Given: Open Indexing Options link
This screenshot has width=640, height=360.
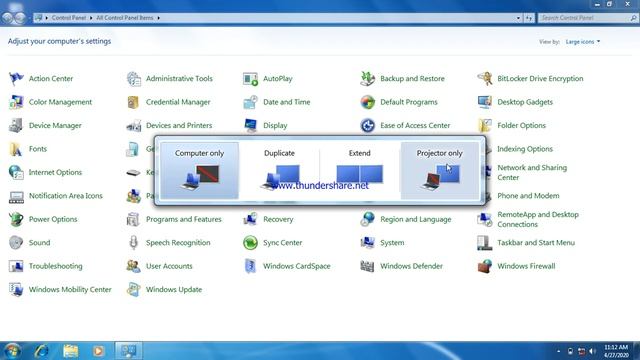Looking at the screenshot, I should coord(525,149).
